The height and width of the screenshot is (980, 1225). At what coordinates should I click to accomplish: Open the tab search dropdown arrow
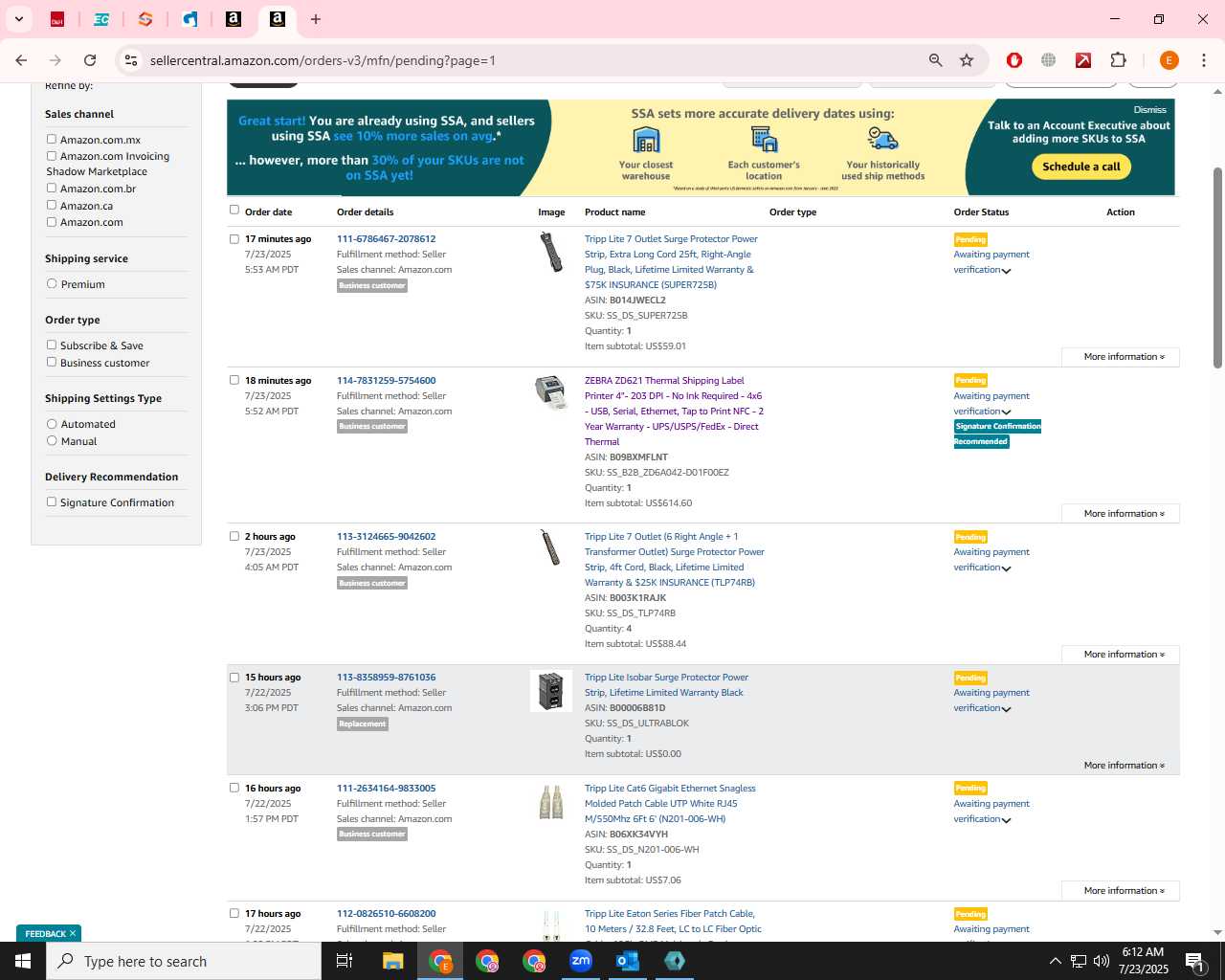coord(19,19)
